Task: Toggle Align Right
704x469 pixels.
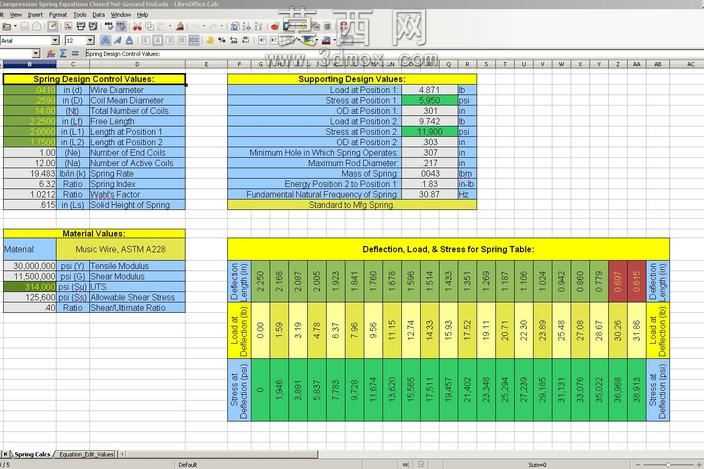Action: [170, 40]
